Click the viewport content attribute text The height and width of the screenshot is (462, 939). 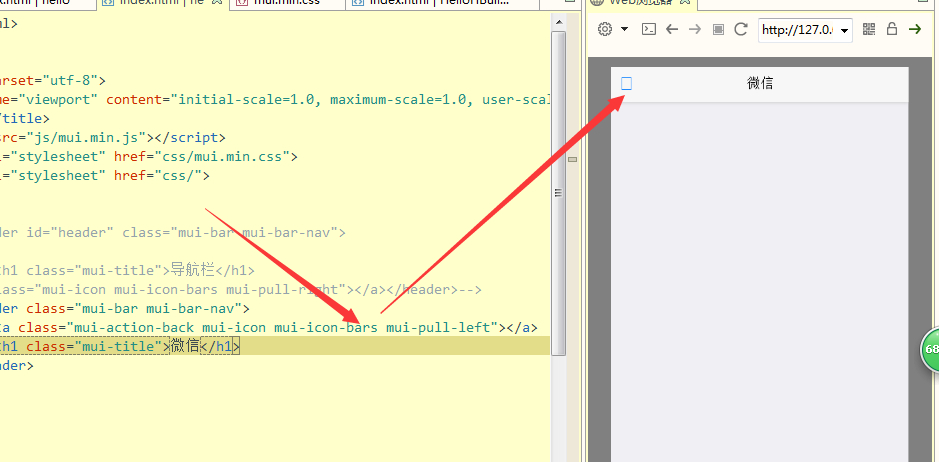[x=328, y=99]
